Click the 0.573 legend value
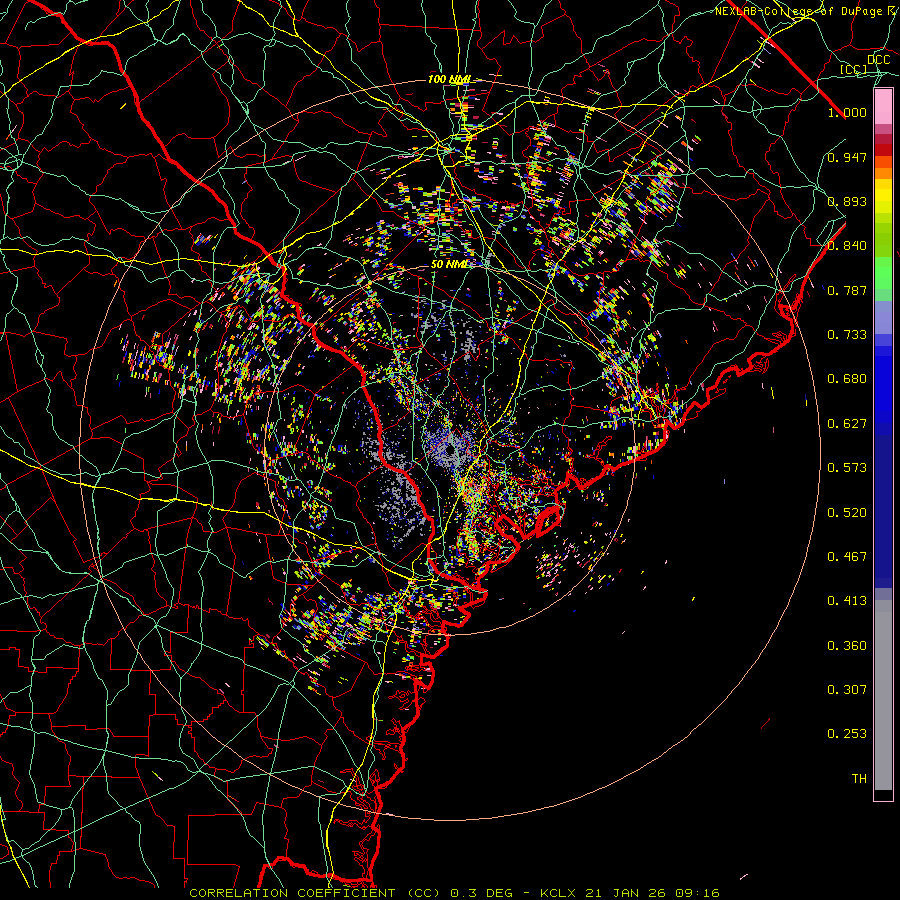900x900 pixels. coord(847,468)
